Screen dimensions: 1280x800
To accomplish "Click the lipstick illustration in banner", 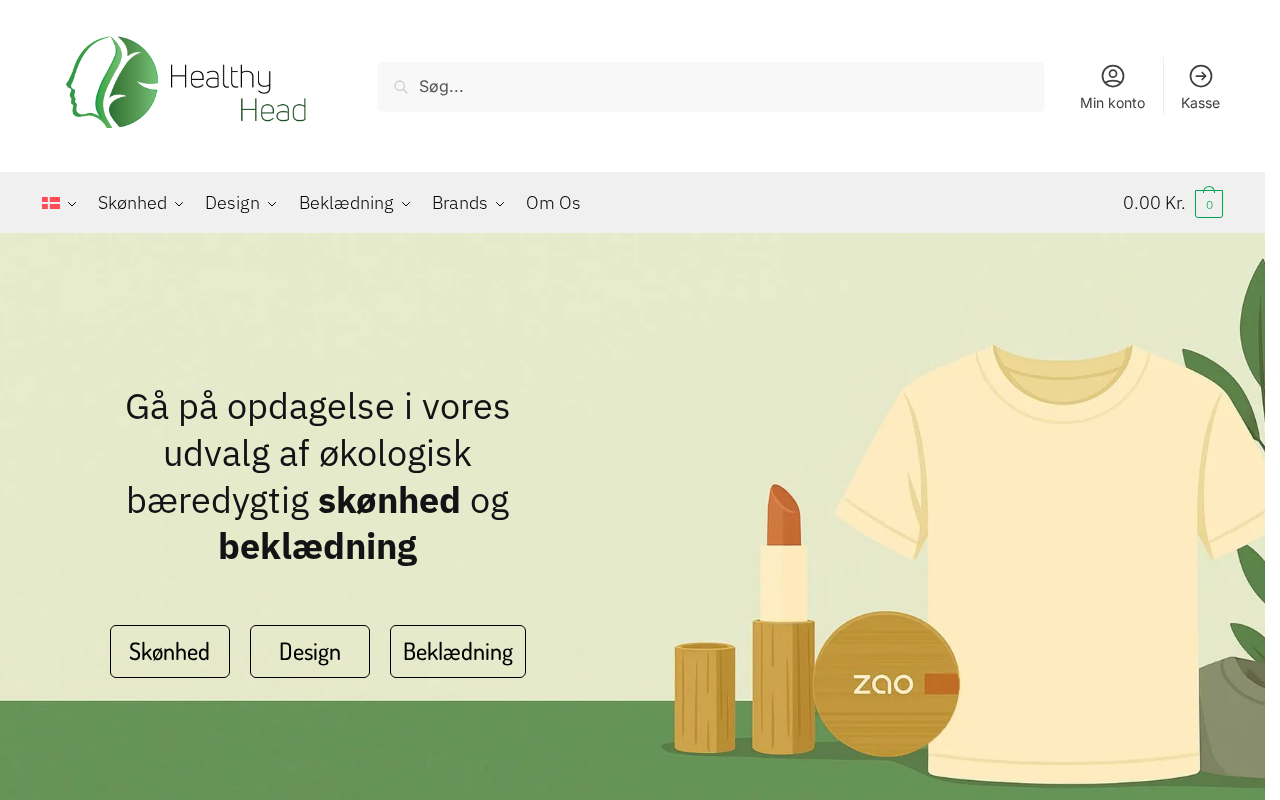I will point(783,618).
